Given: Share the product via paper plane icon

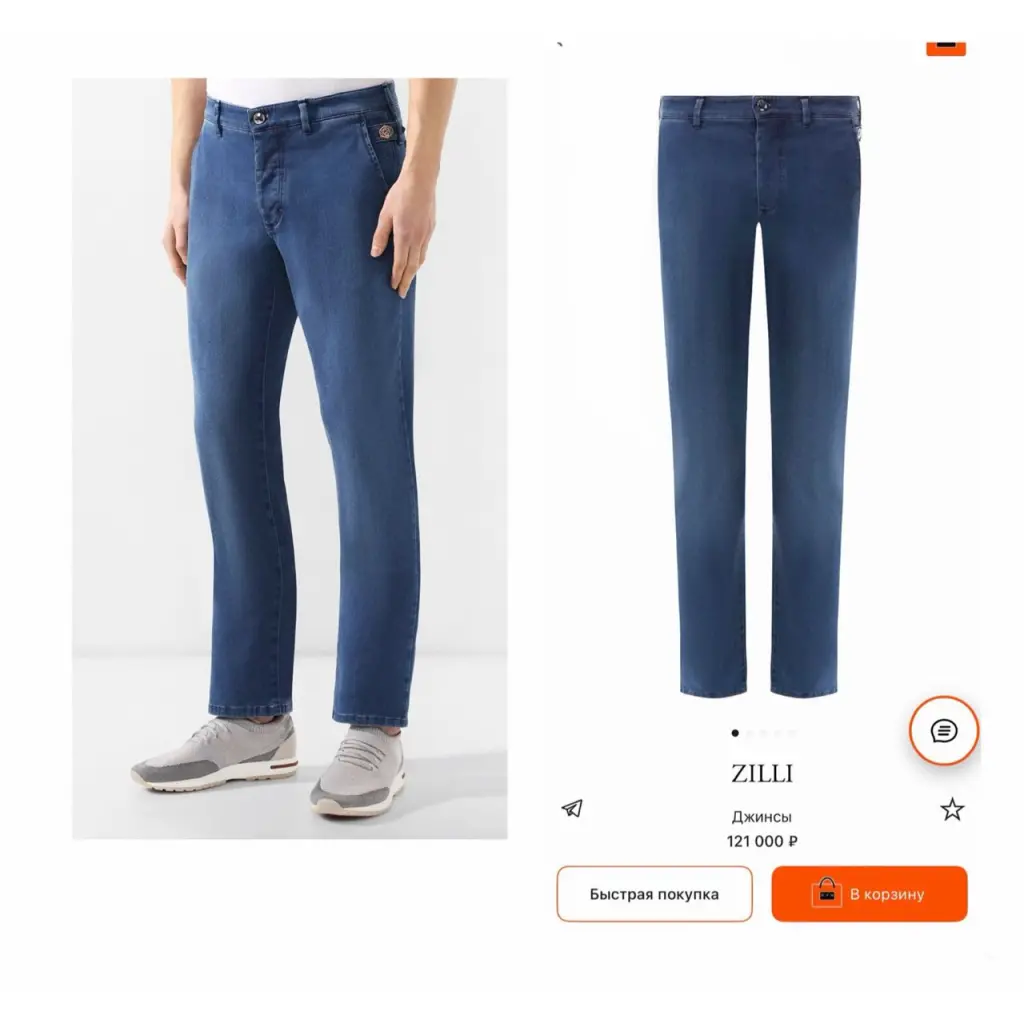Looking at the screenshot, I should click(572, 808).
